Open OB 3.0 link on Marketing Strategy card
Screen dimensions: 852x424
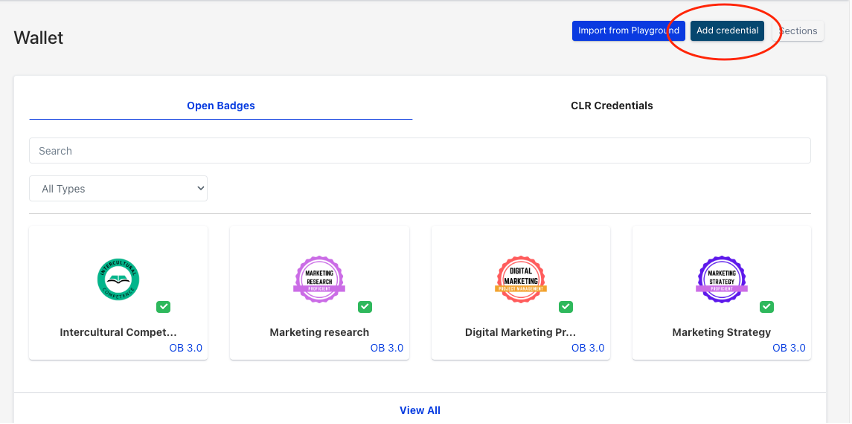tap(789, 348)
